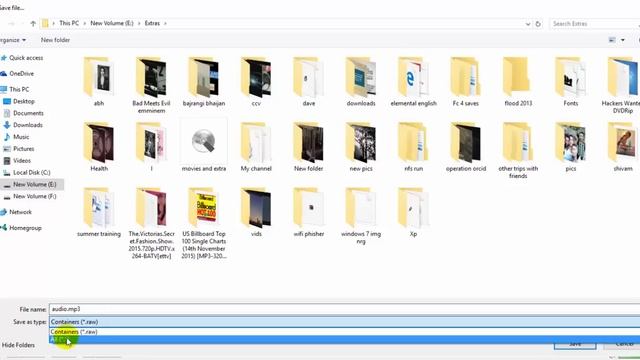Click New Volume (E:) in breadcrumb
Viewport: 640px width, 360px height.
tap(112, 23)
